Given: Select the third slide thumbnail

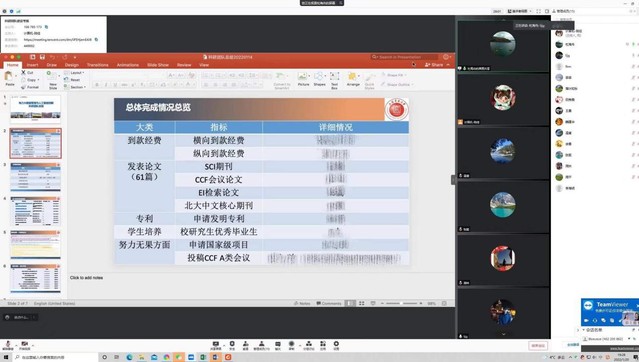Looking at the screenshot, I should tap(35, 177).
